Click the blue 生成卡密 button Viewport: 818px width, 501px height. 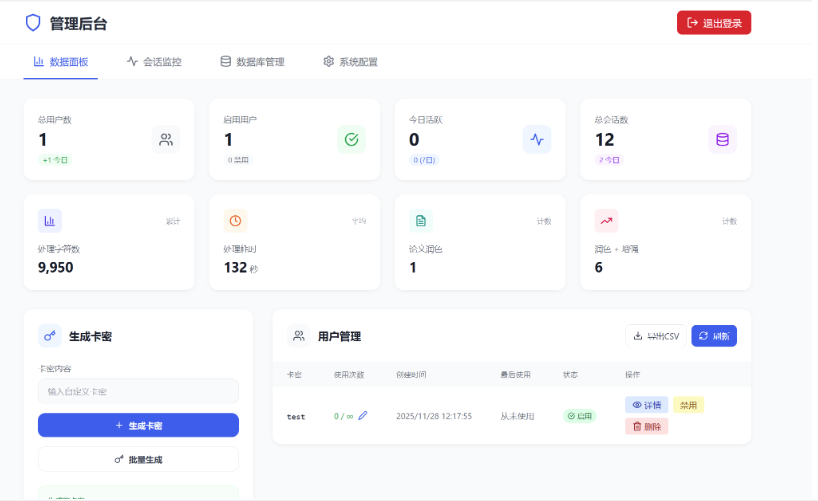click(138, 425)
